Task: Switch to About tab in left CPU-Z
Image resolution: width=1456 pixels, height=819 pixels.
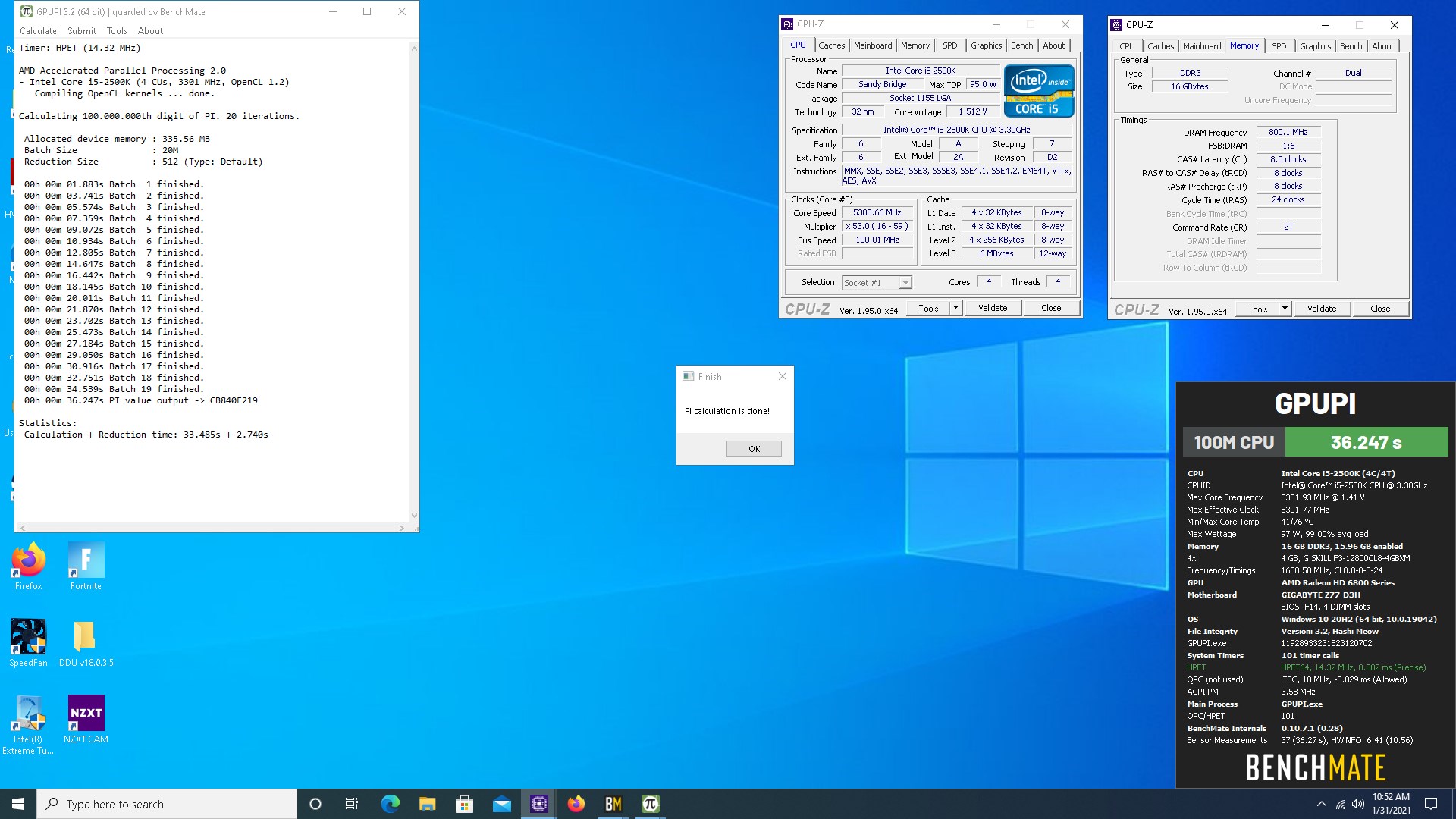Action: 1053,45
